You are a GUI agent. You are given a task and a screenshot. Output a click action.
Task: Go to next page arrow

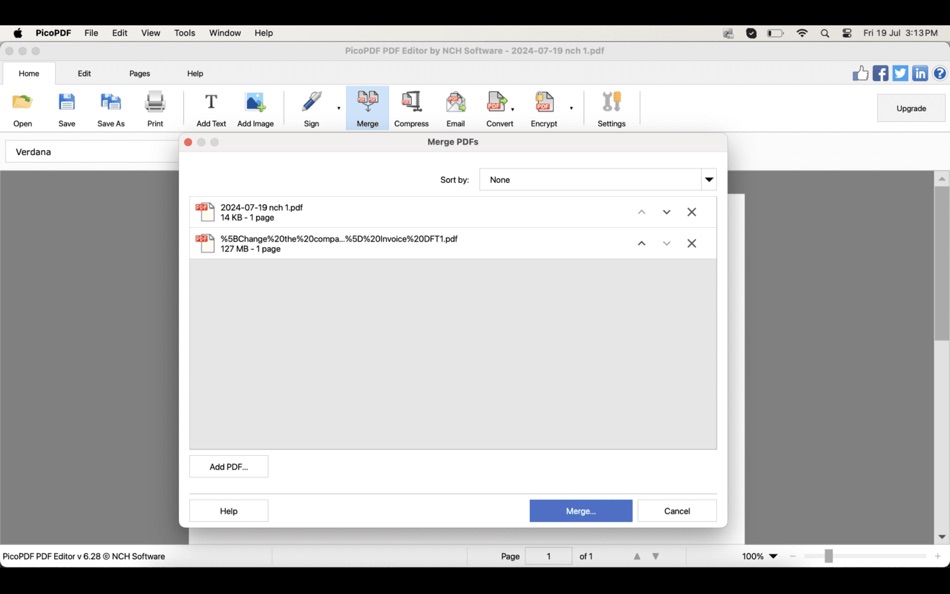tap(655, 556)
